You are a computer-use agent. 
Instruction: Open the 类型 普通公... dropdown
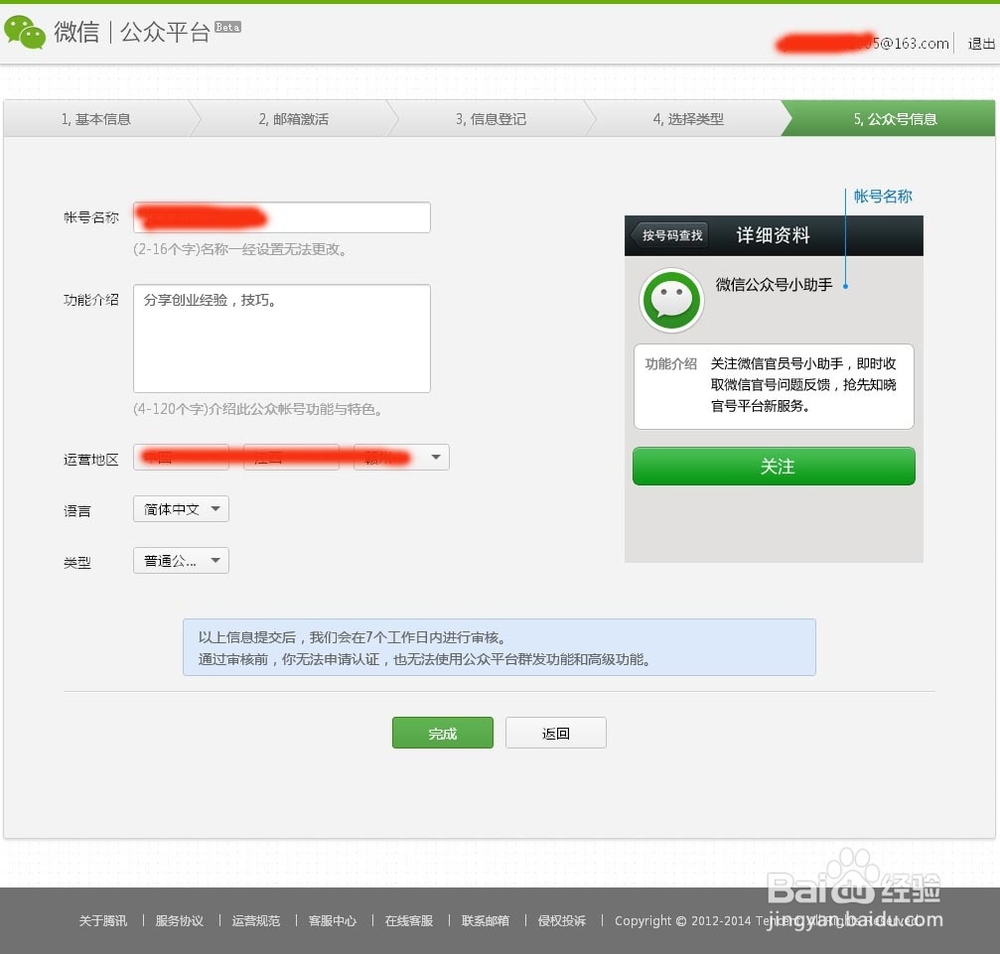point(181,561)
